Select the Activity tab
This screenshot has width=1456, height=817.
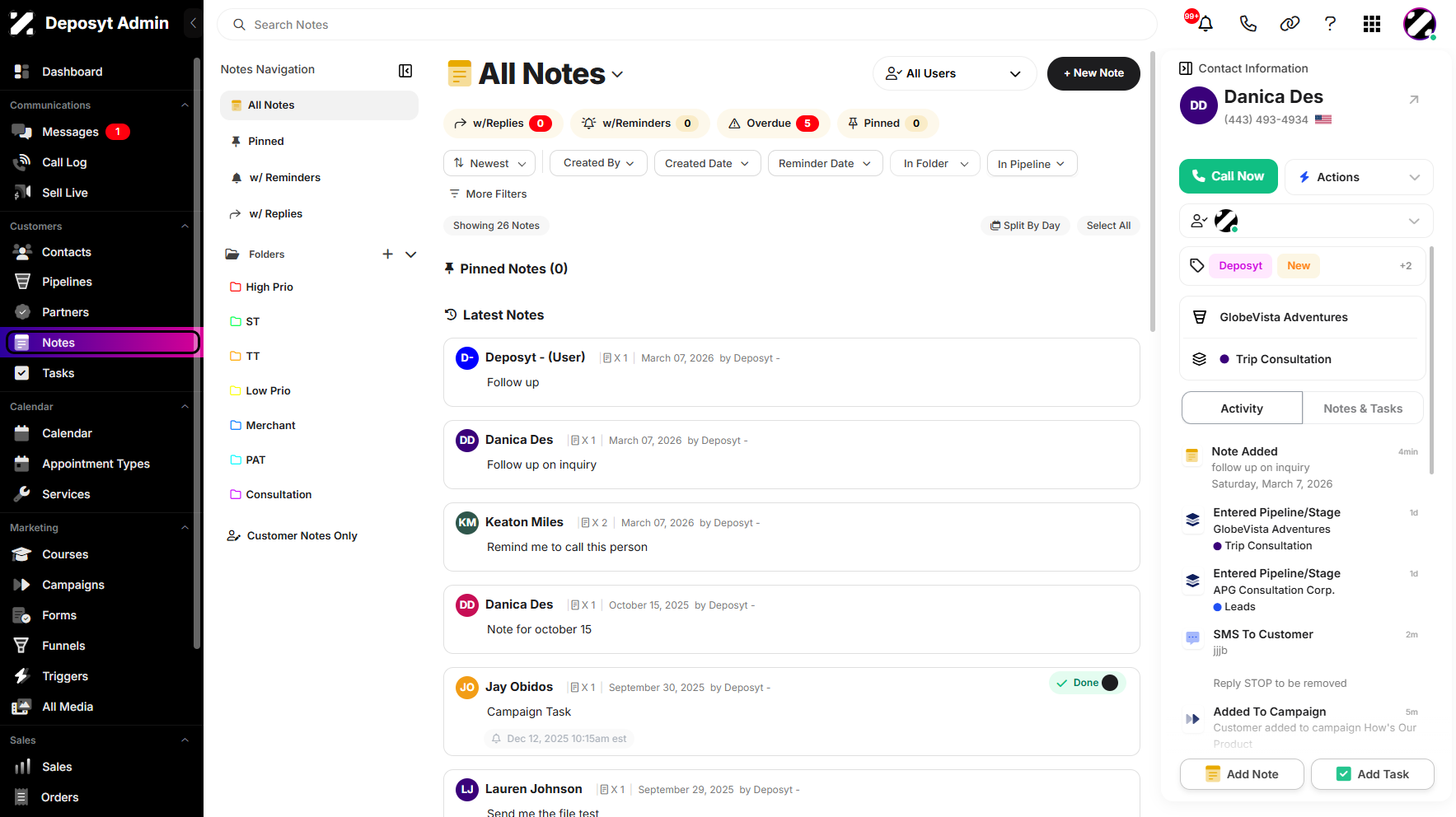tap(1242, 408)
